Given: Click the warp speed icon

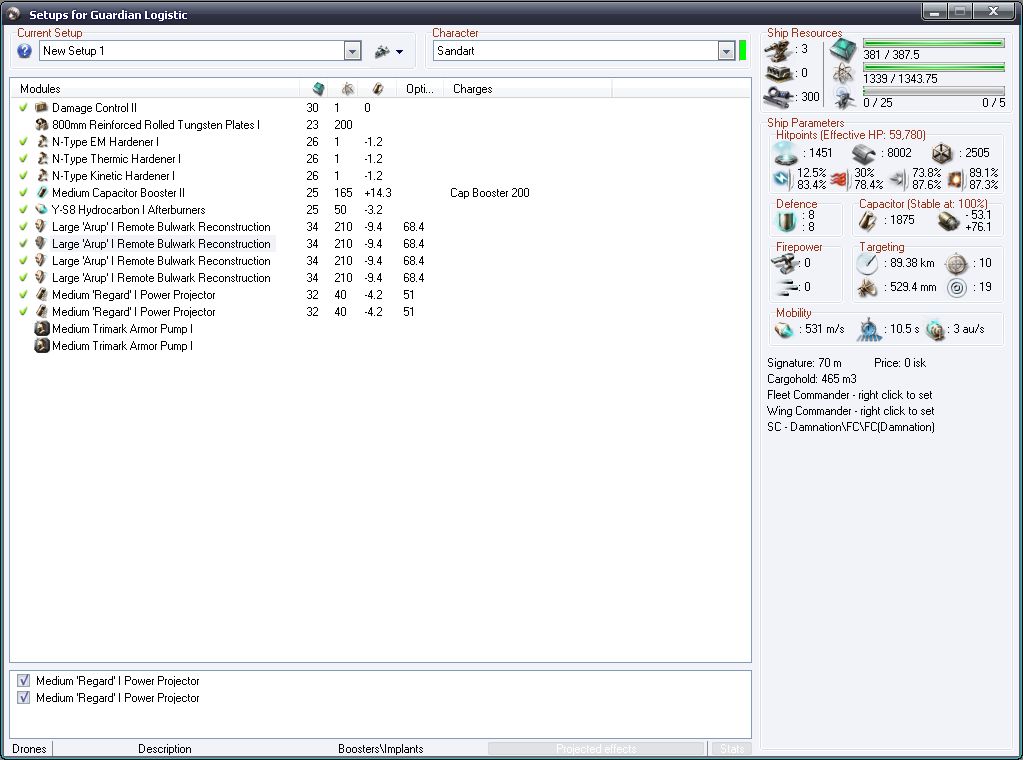Looking at the screenshot, I should 935,329.
